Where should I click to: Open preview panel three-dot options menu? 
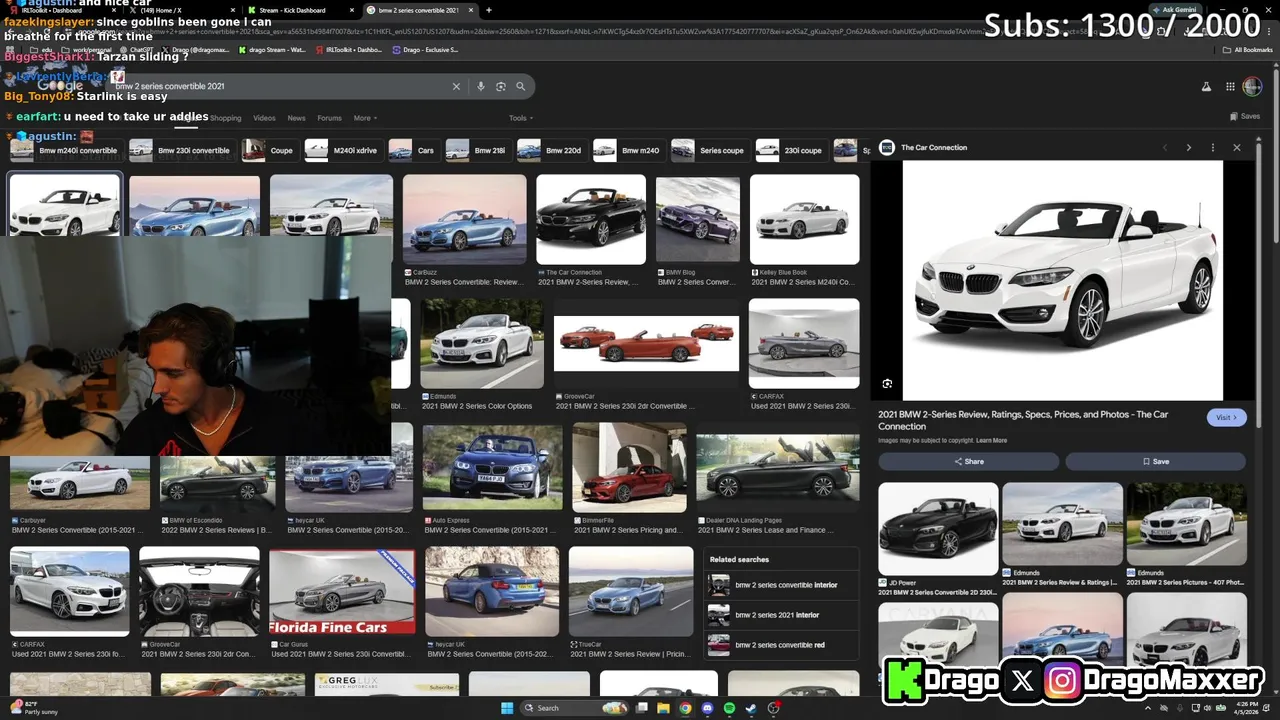point(1213,147)
